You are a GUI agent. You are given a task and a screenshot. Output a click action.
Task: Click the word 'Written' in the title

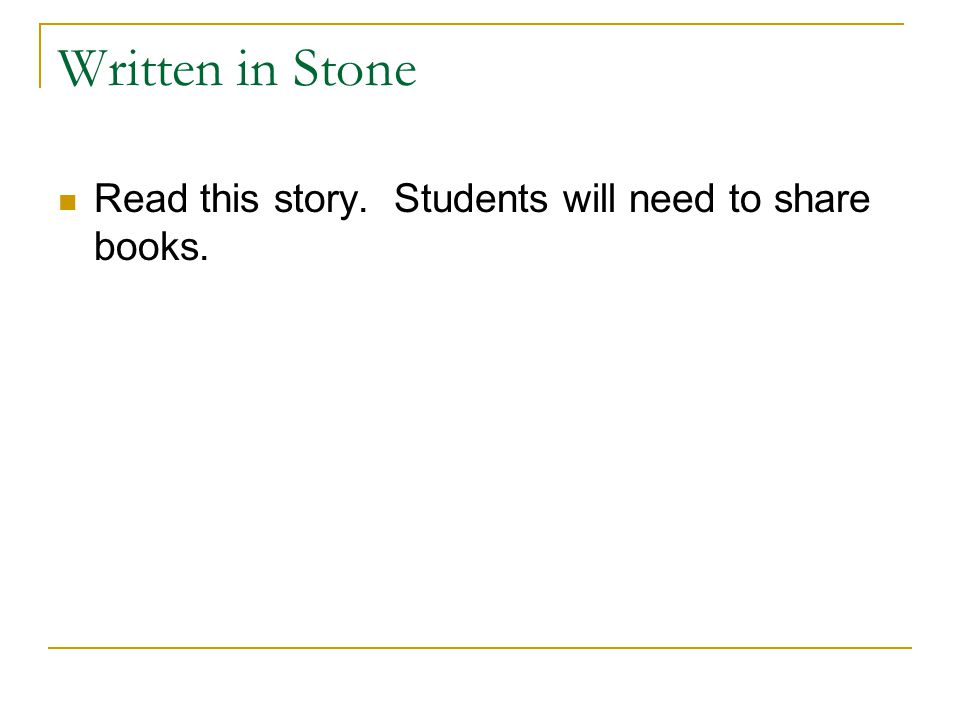pyautogui.click(x=140, y=69)
